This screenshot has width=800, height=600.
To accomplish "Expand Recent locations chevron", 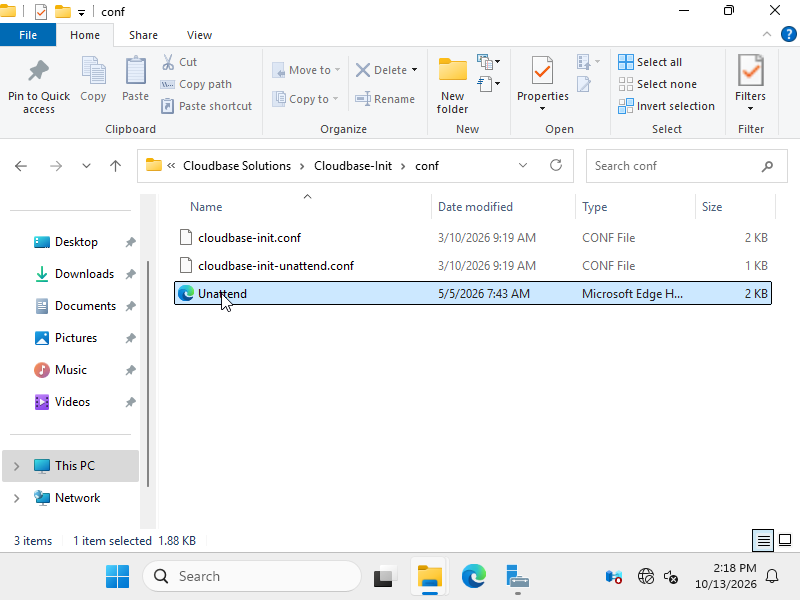I will [x=86, y=166].
